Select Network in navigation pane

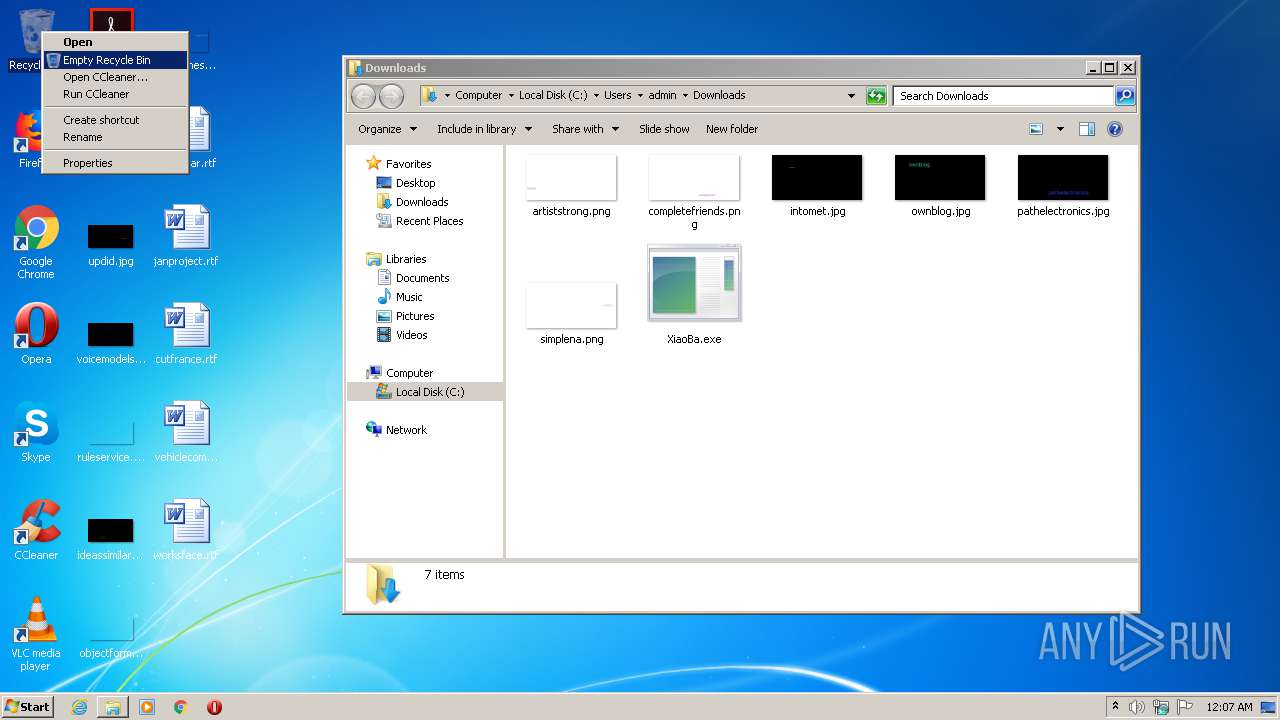tap(406, 430)
